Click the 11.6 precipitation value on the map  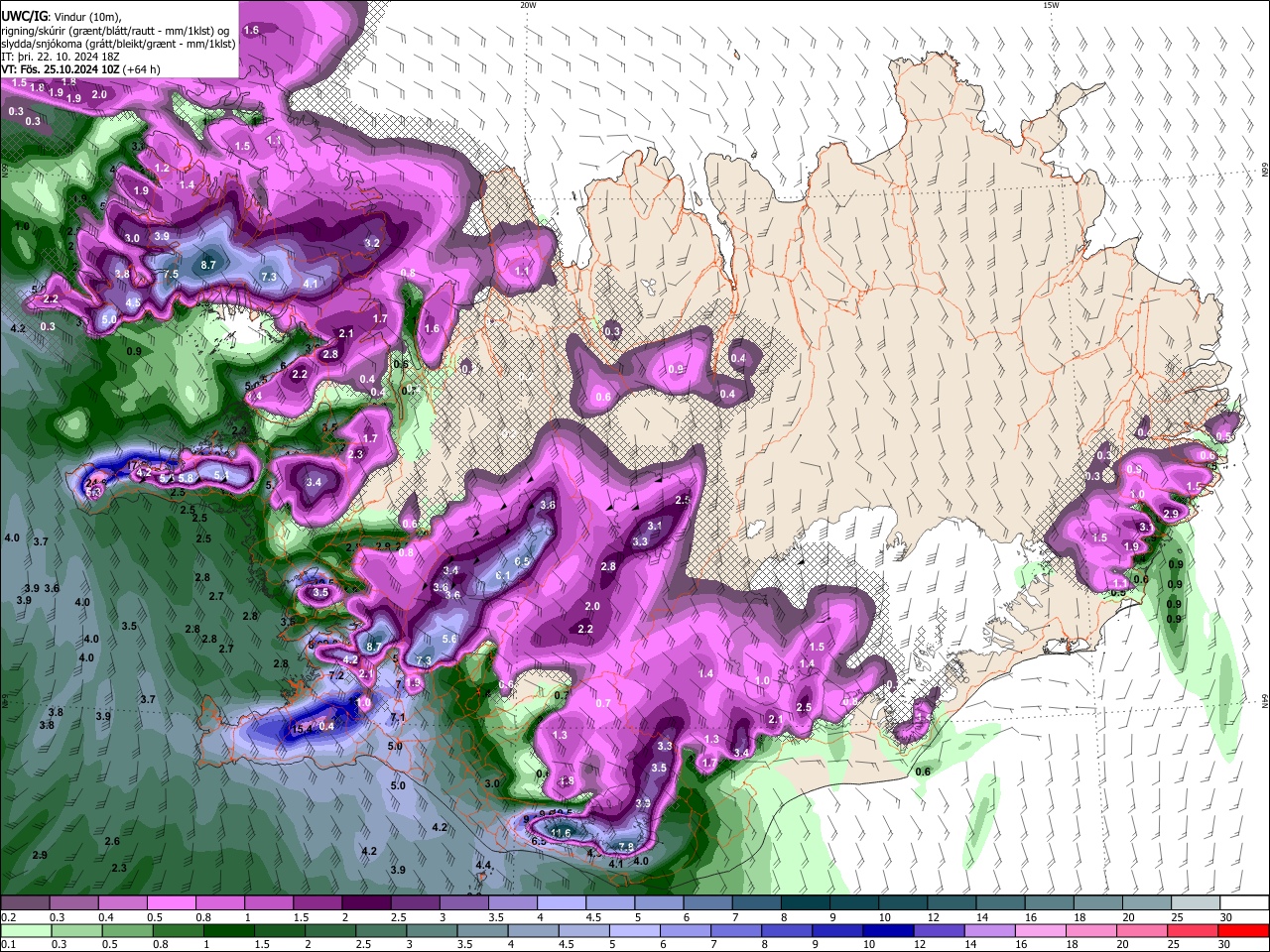[562, 833]
